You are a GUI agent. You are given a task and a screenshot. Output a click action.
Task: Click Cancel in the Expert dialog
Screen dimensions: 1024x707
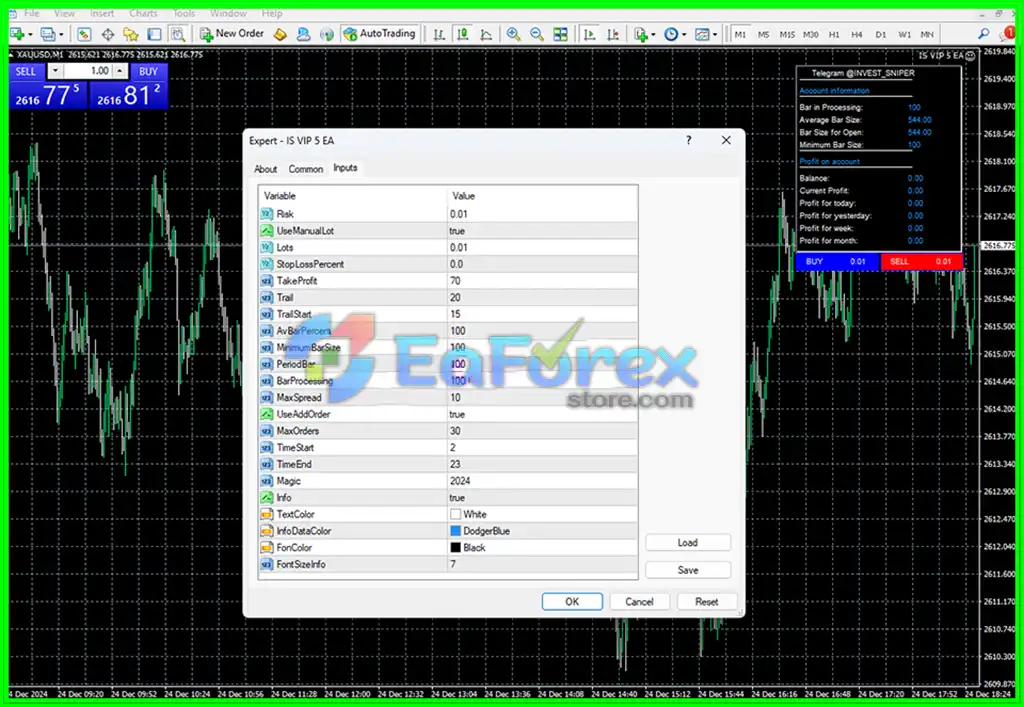639,602
